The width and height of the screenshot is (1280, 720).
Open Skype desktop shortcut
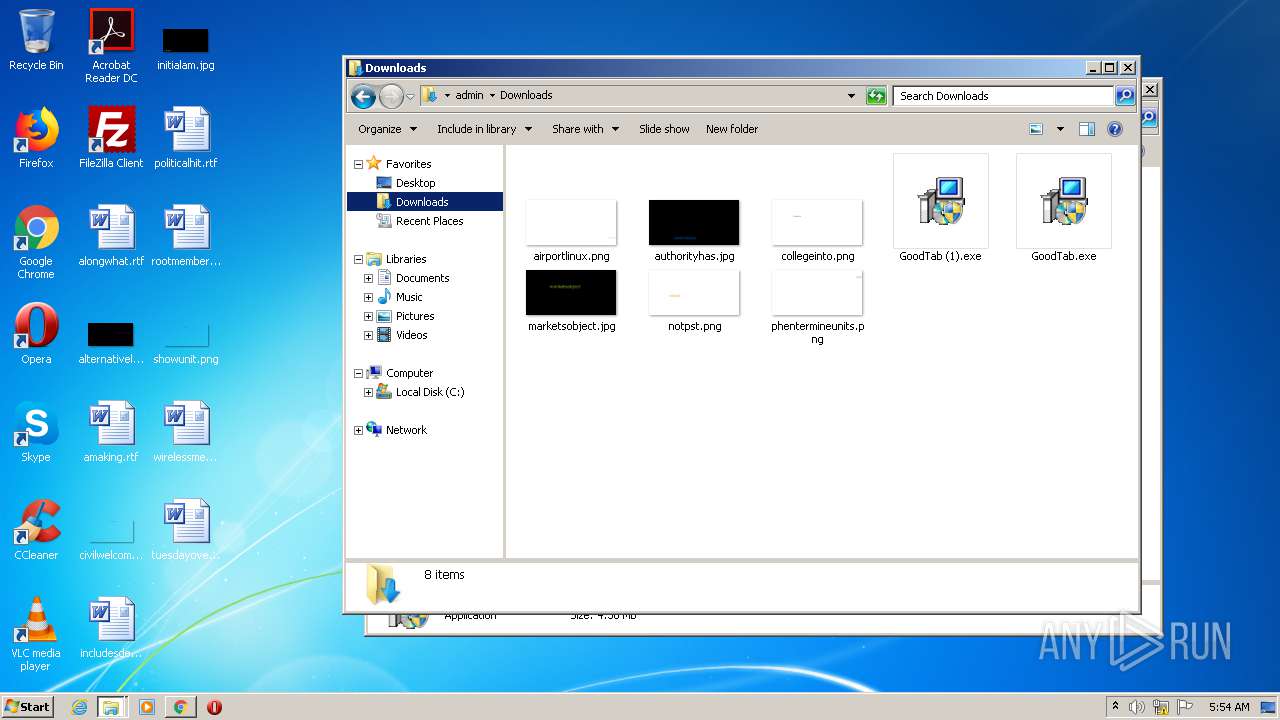[x=36, y=432]
